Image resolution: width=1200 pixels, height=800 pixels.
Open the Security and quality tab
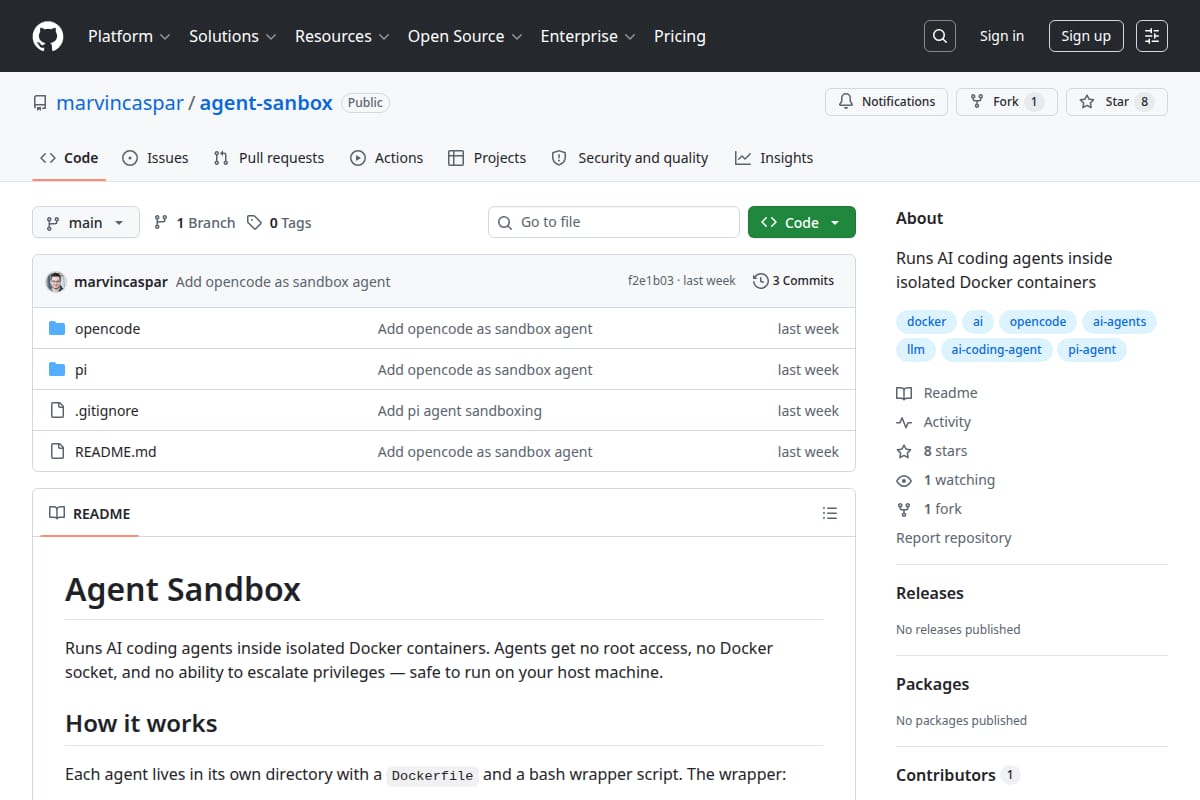[630, 158]
